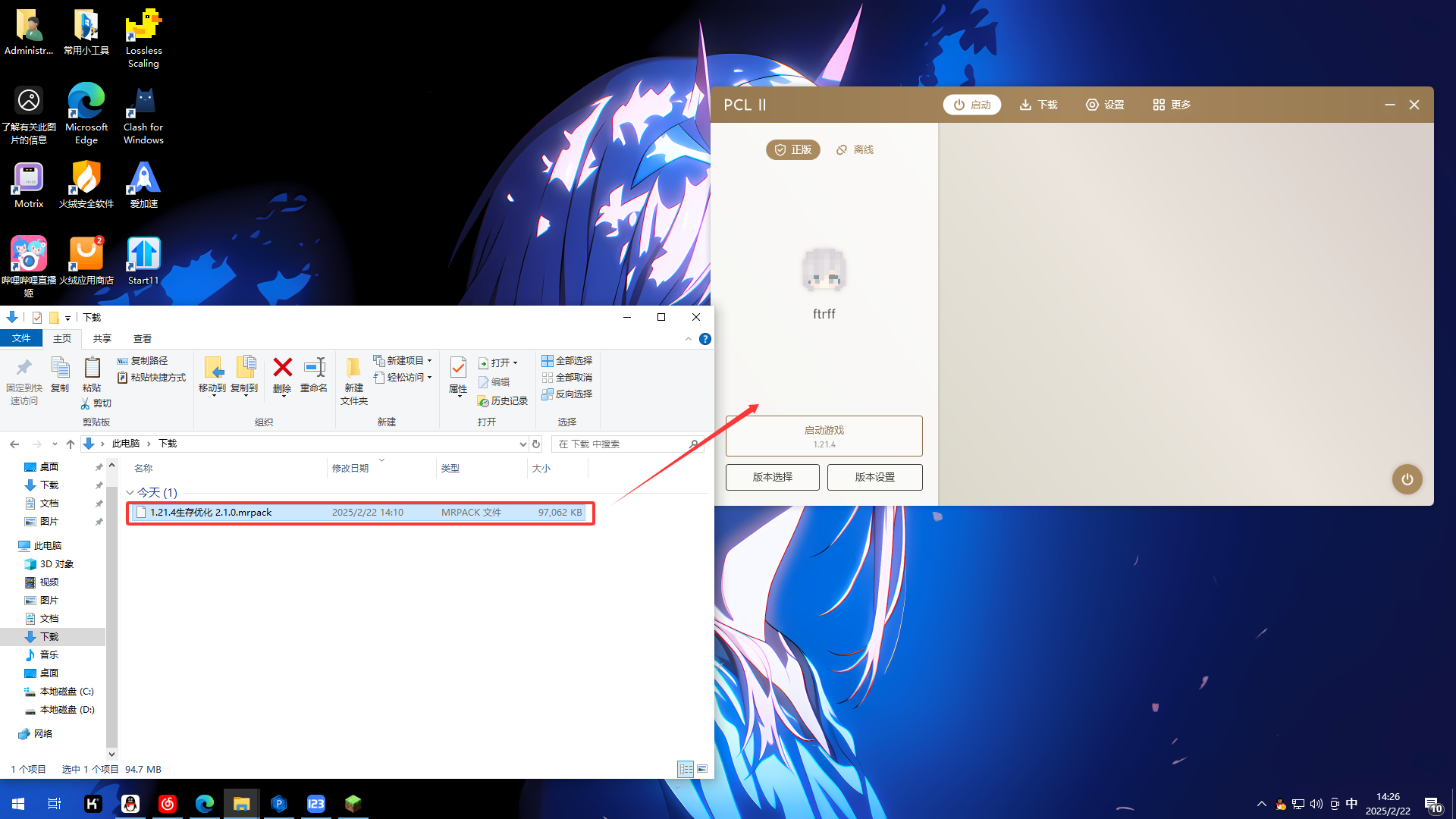Click 历史记录 in ribbon

point(502,401)
